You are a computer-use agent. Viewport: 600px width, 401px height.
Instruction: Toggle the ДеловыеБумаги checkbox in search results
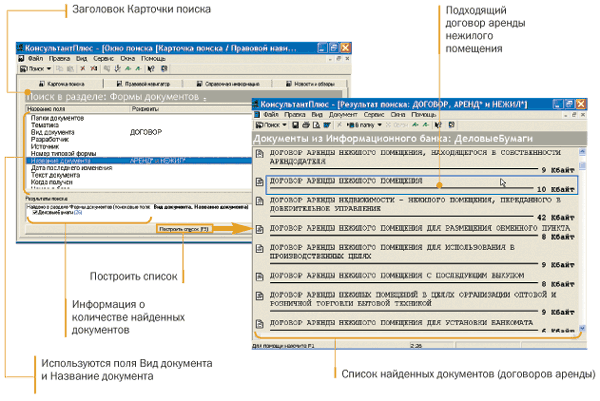click(35, 212)
